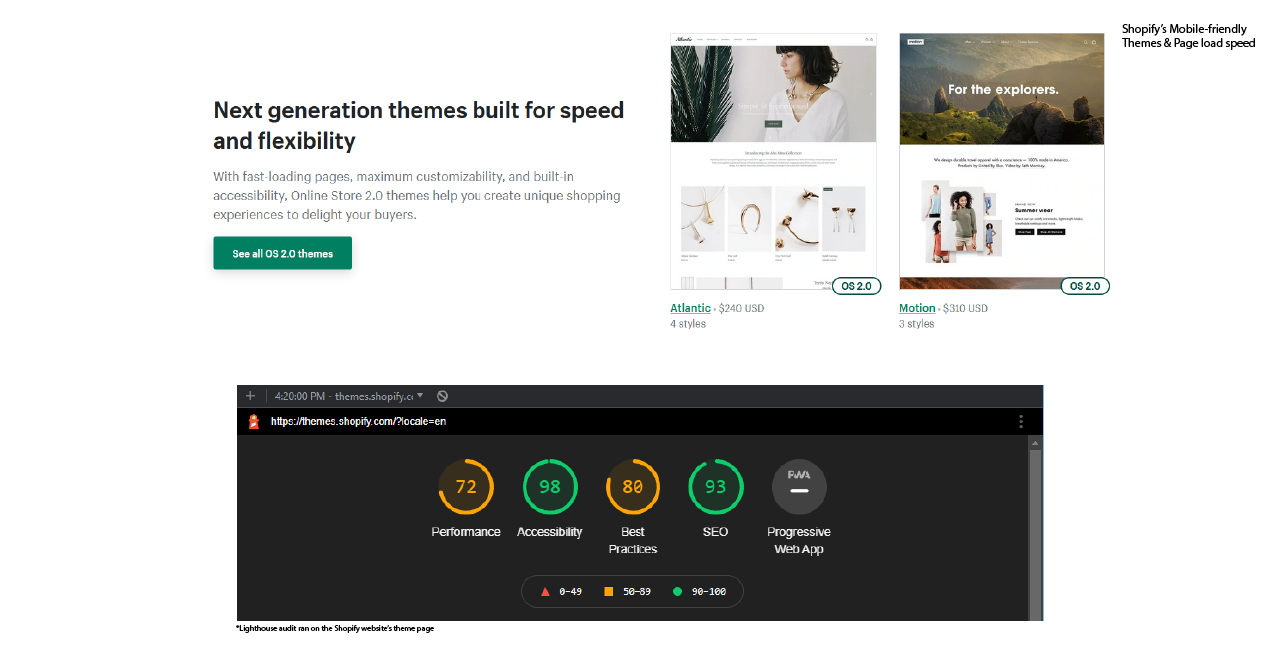Open the Lighthouse three-dot tools menu
The width and height of the screenshot is (1280, 654).
1021,421
